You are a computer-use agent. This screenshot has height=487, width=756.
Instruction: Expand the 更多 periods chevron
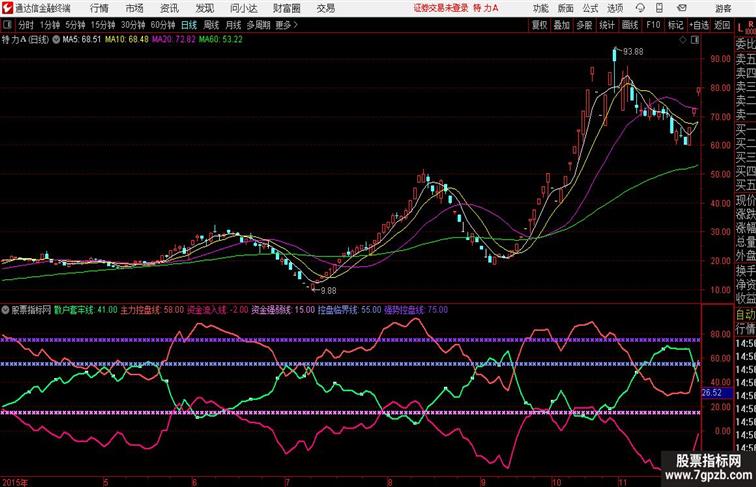tap(296, 25)
